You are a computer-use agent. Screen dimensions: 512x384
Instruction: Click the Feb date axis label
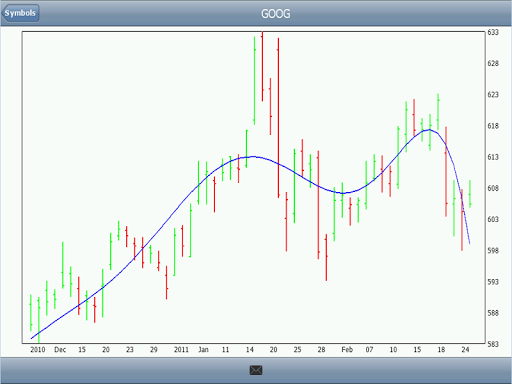pos(347,350)
